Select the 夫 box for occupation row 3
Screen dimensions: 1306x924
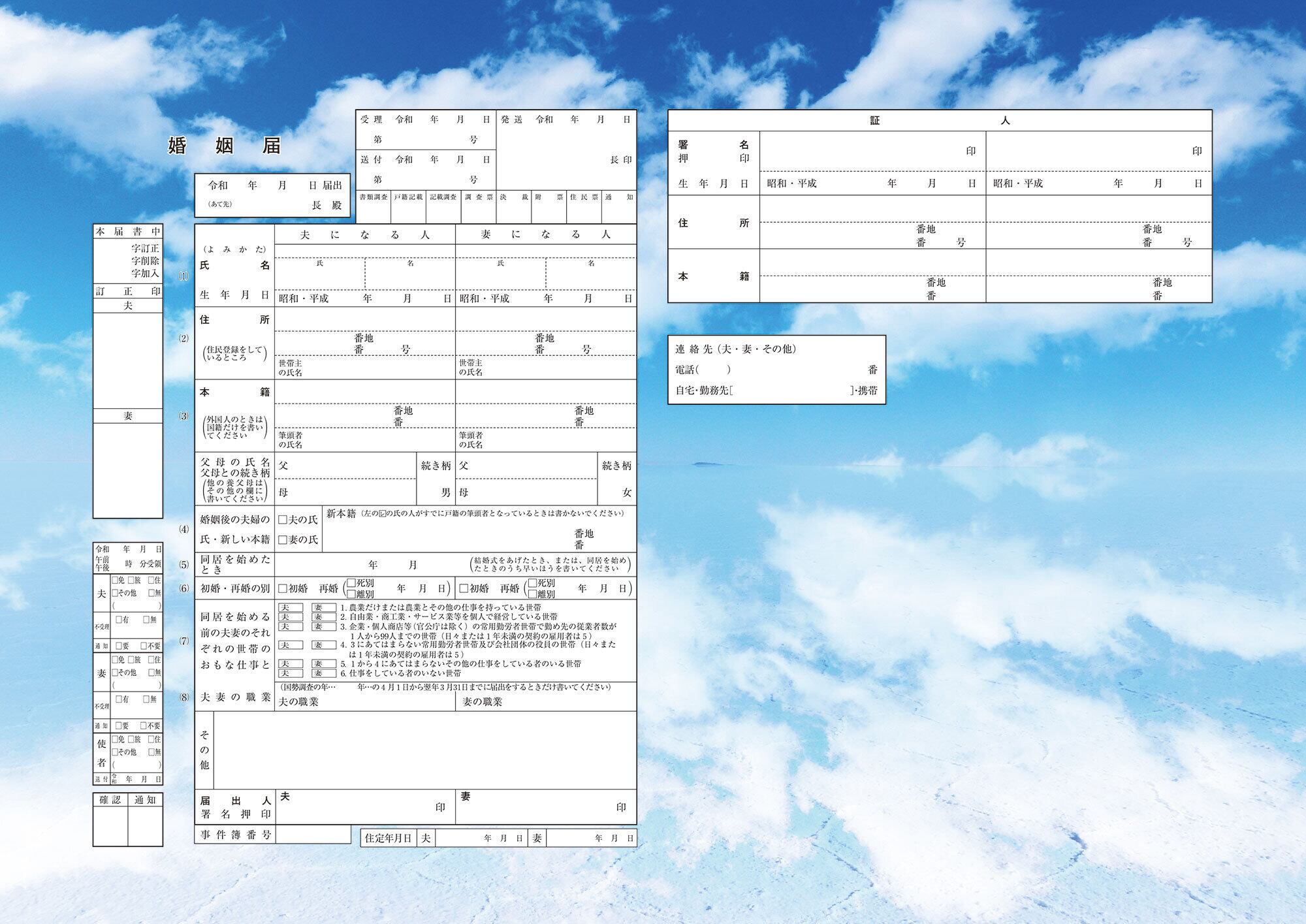click(x=291, y=626)
